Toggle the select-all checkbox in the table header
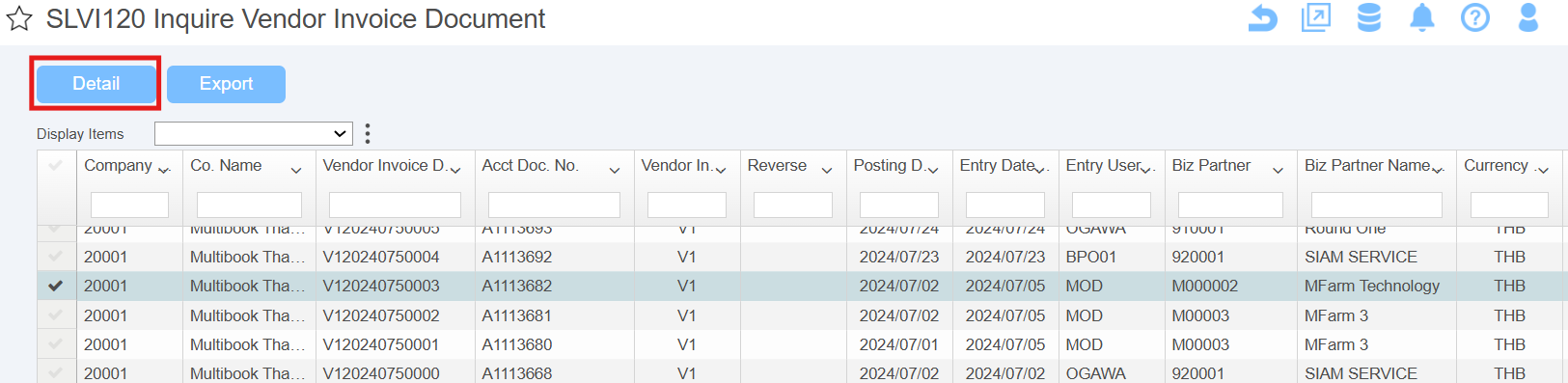The height and width of the screenshot is (383, 1568). 56,166
